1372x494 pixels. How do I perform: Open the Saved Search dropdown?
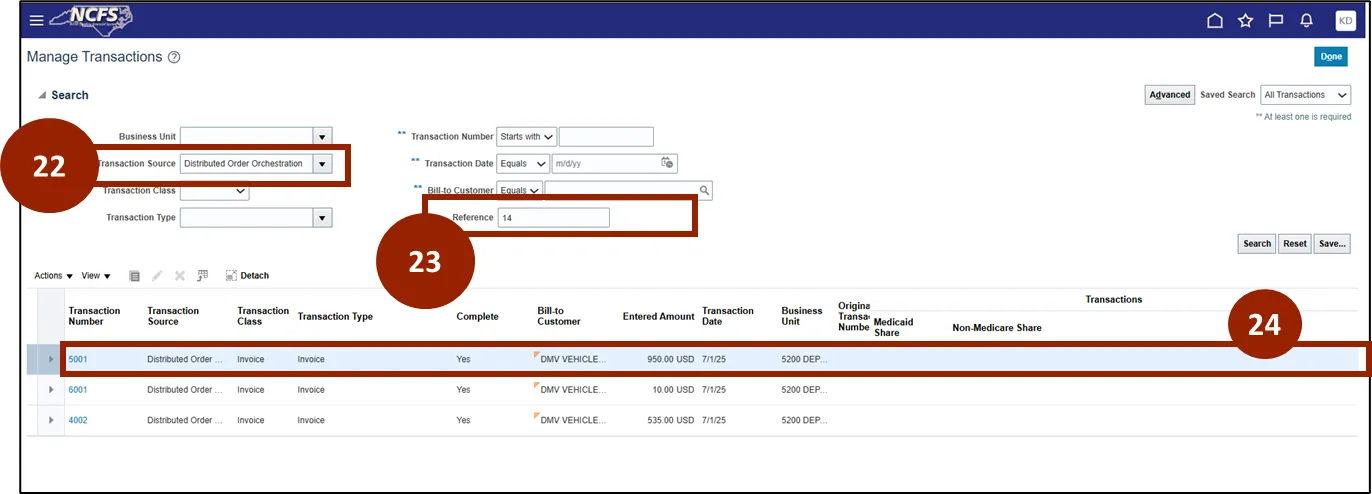(x=1305, y=95)
